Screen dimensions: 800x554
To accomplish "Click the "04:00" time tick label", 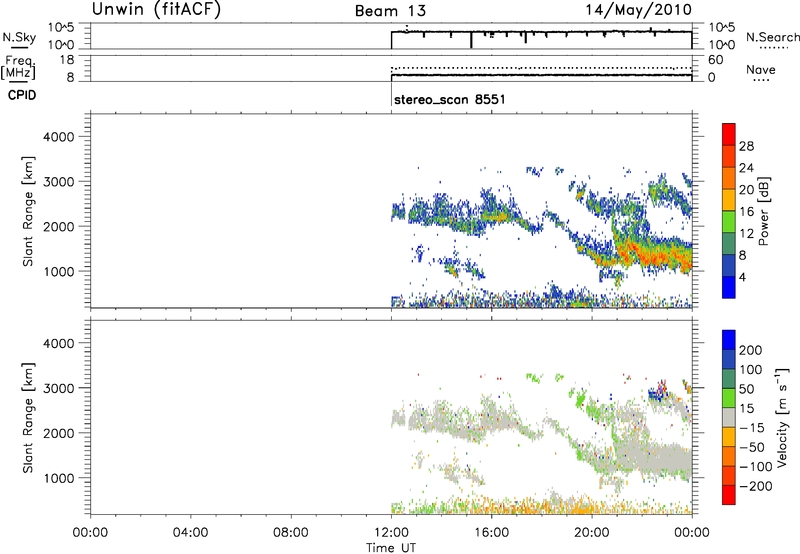I will coord(190,533).
